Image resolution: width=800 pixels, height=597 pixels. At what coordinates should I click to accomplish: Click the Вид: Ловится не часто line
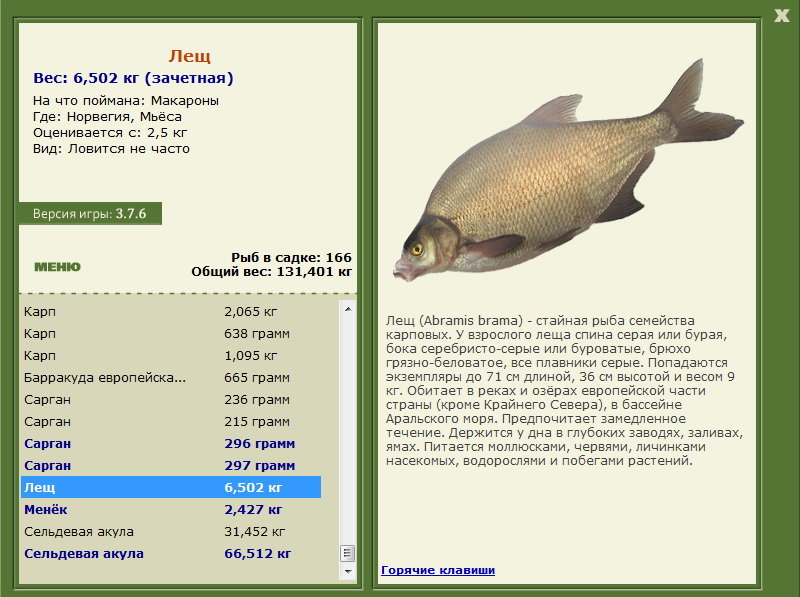(111, 148)
